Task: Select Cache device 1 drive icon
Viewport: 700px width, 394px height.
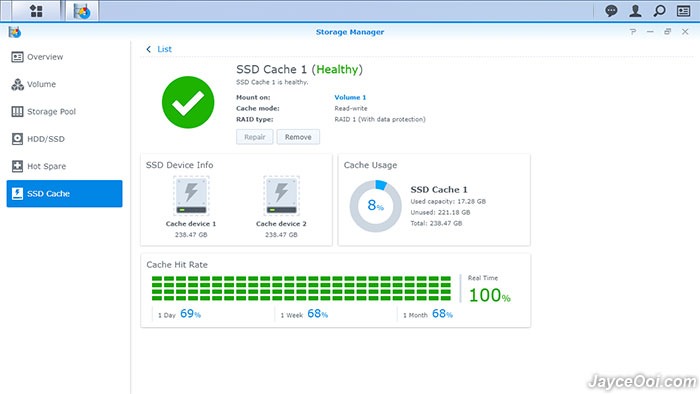Action: pos(191,196)
